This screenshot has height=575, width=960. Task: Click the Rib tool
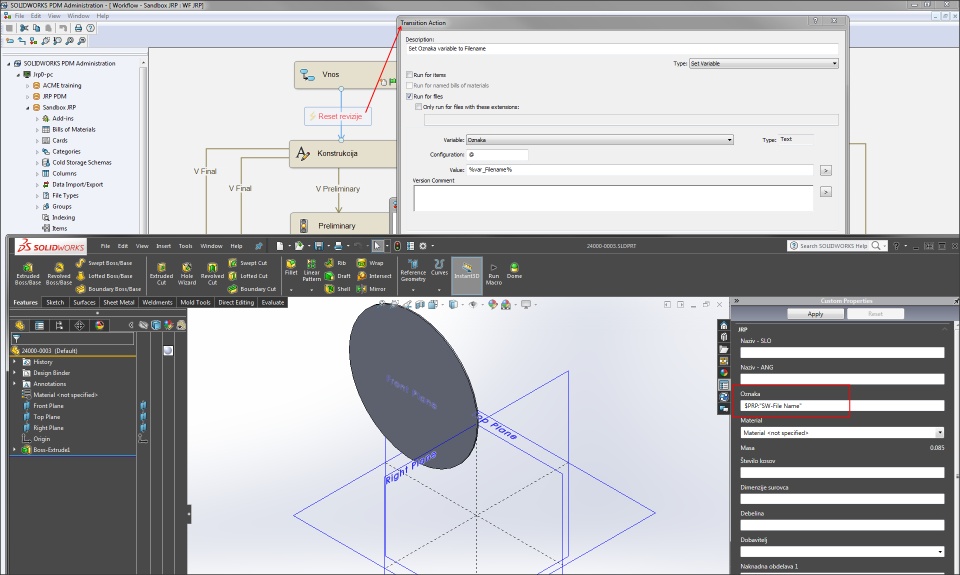[x=335, y=263]
